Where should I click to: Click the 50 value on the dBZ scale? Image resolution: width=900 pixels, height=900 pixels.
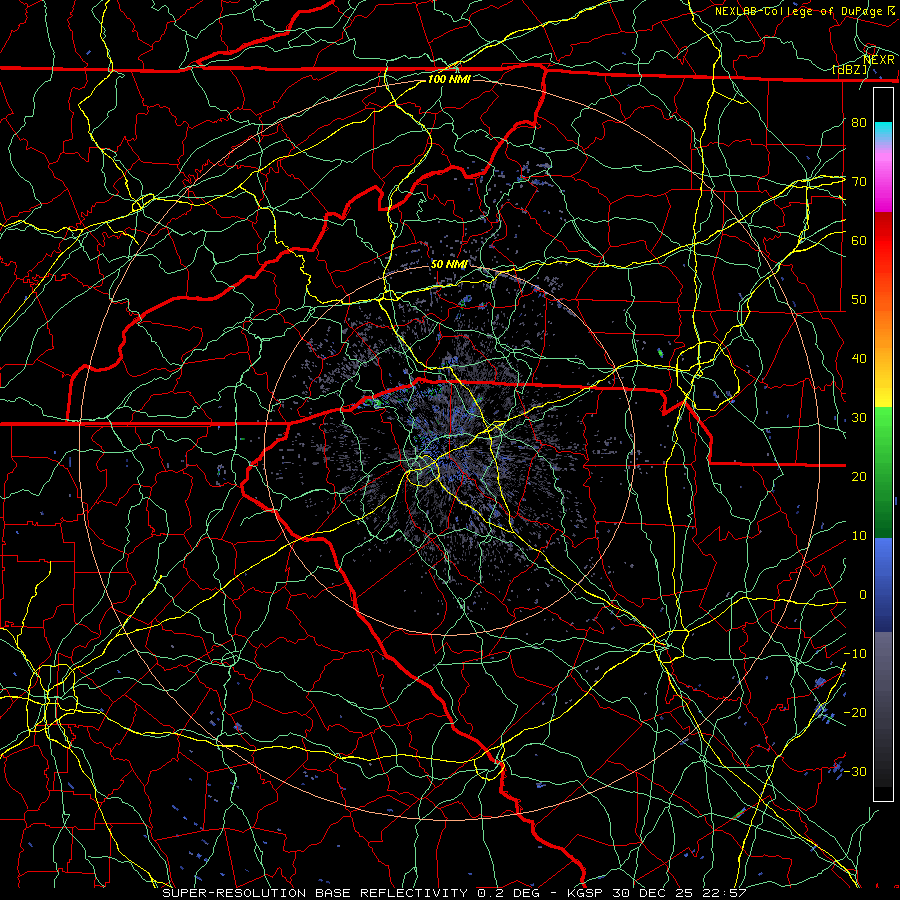coord(859,300)
